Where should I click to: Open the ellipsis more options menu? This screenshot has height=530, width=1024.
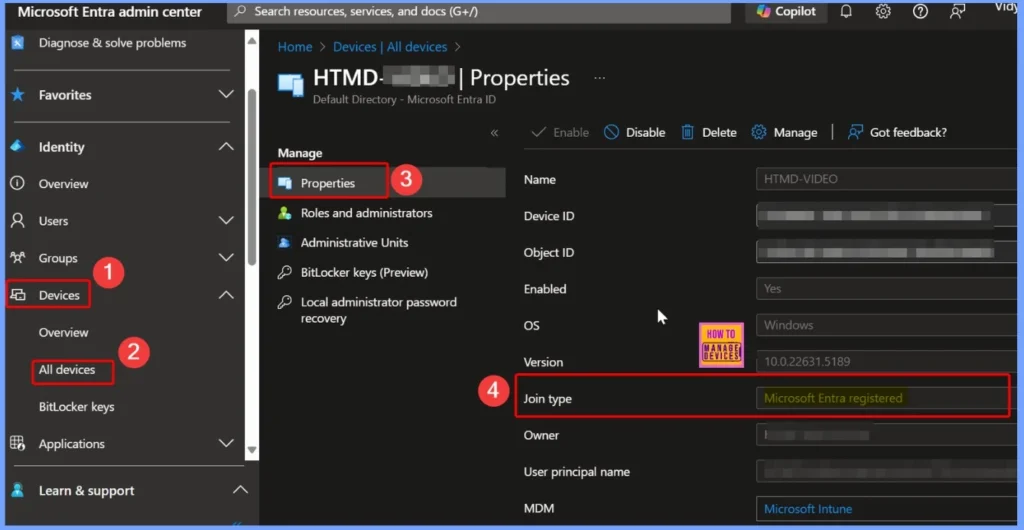coord(599,78)
